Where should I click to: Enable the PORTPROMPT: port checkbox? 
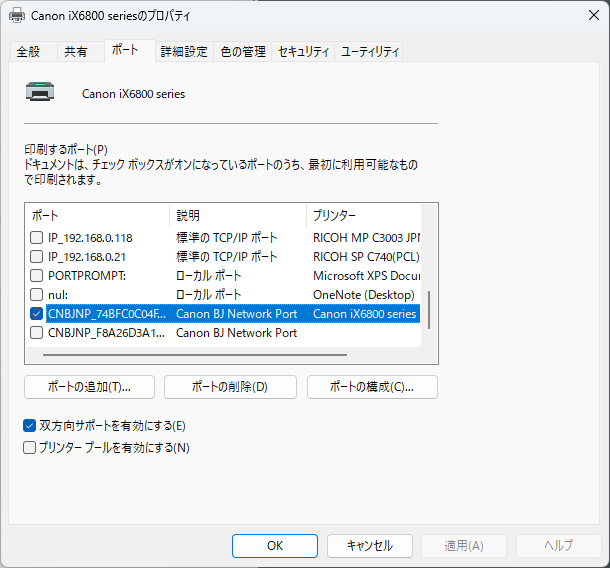37,276
